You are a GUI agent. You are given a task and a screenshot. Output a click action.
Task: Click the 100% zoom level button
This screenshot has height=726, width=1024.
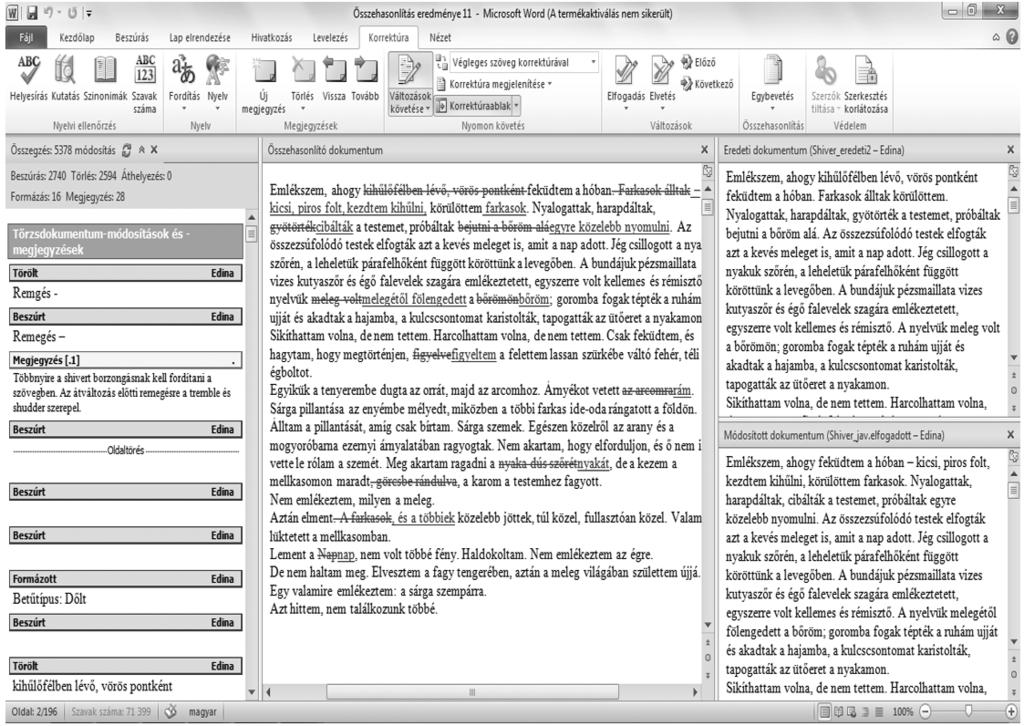[903, 712]
